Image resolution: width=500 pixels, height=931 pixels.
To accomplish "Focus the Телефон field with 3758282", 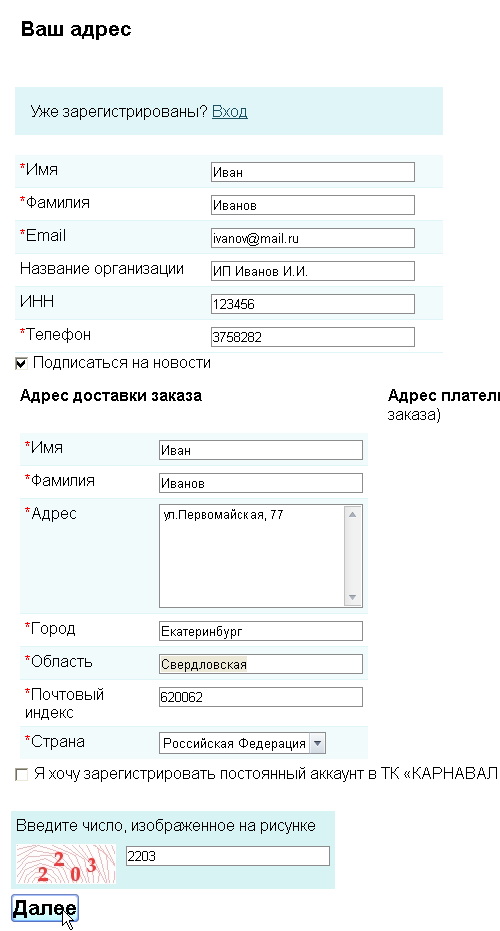I will coord(312,337).
